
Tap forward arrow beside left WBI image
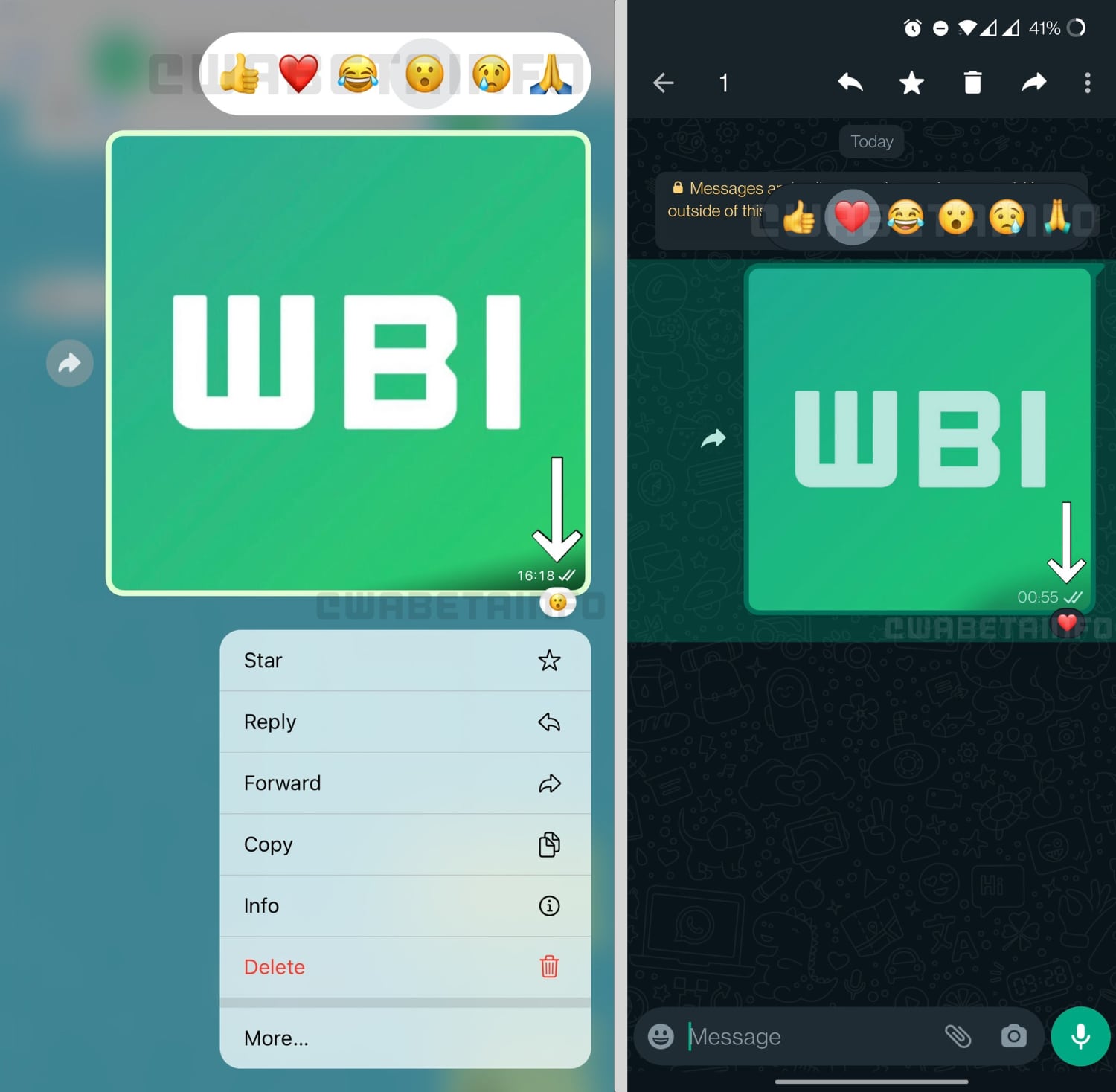[70, 363]
